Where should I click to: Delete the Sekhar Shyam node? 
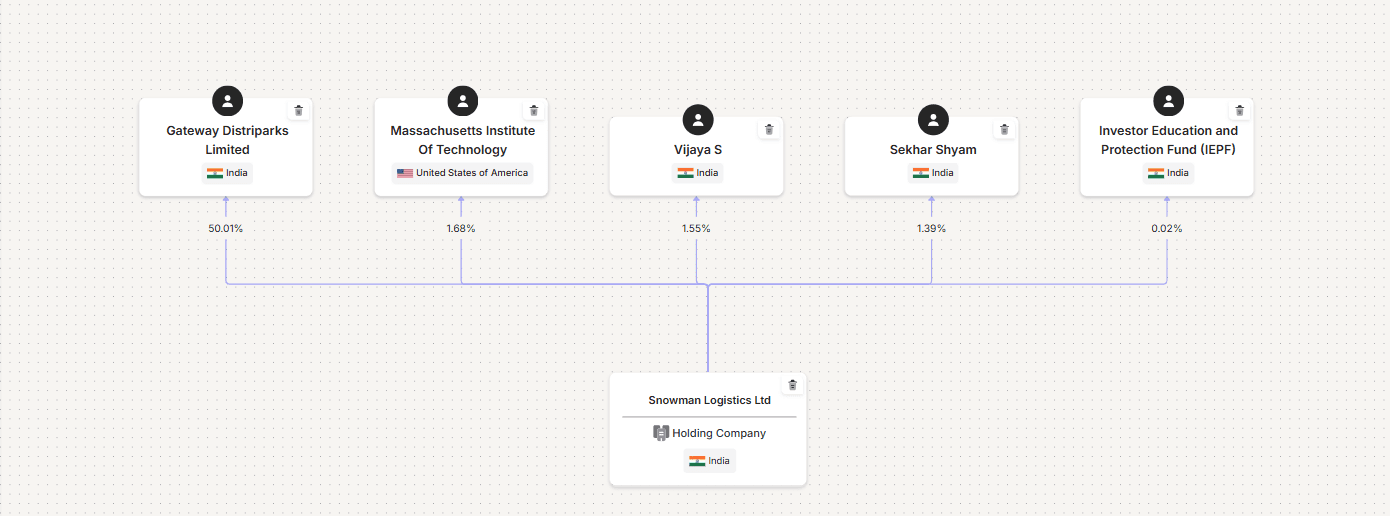(x=1004, y=130)
